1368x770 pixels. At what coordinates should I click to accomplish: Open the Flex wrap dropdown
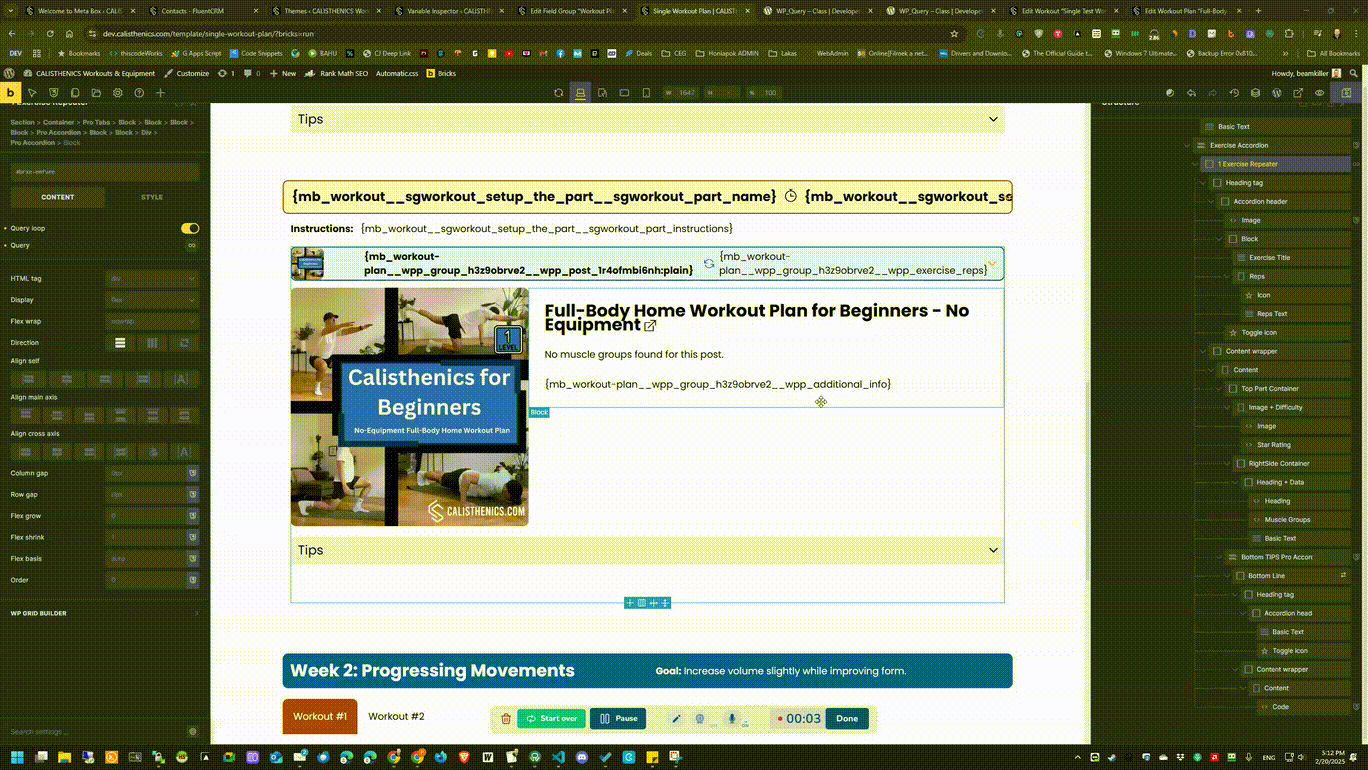[152, 321]
